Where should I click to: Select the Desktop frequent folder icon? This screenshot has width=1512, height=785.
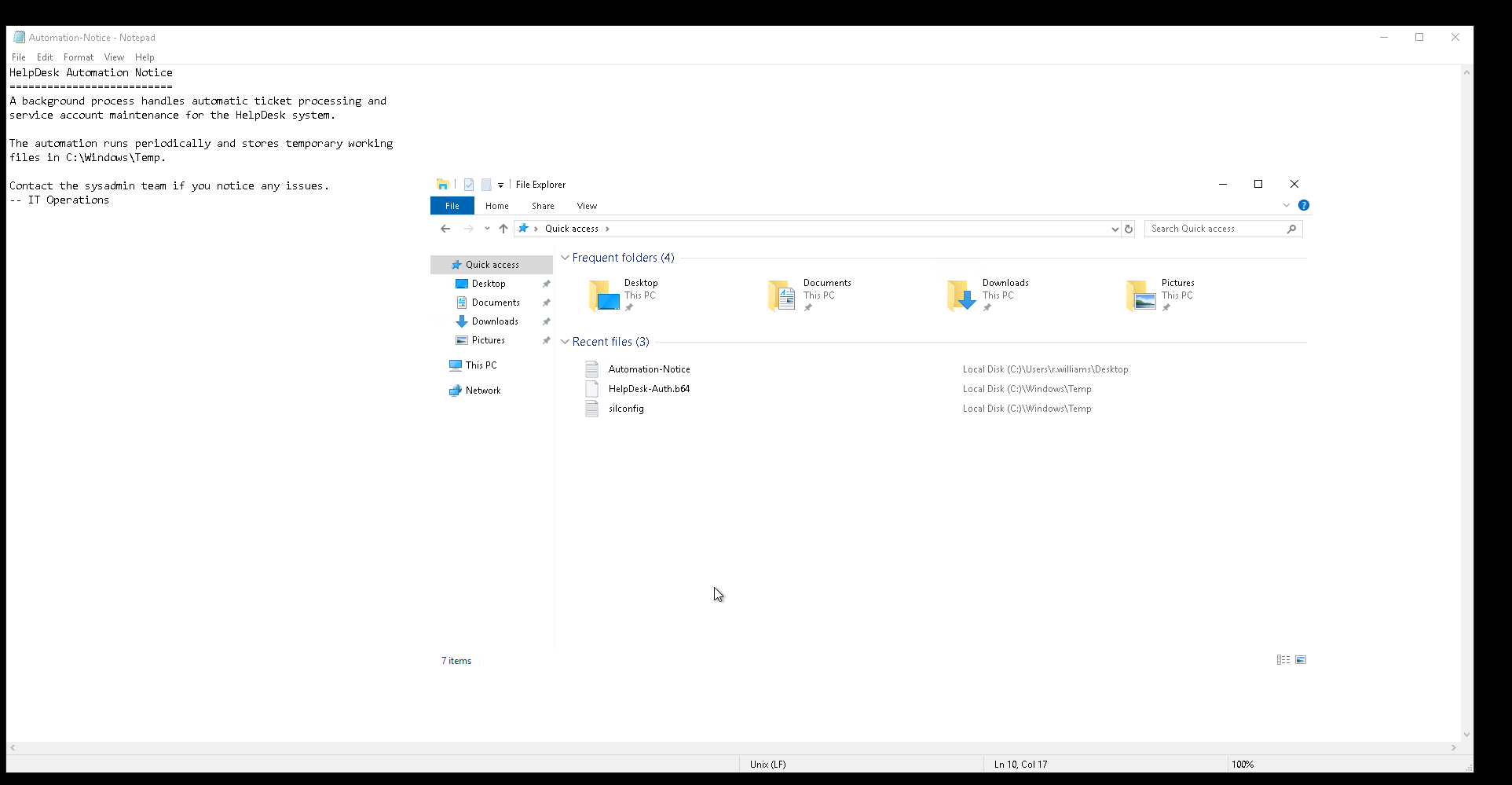click(604, 295)
